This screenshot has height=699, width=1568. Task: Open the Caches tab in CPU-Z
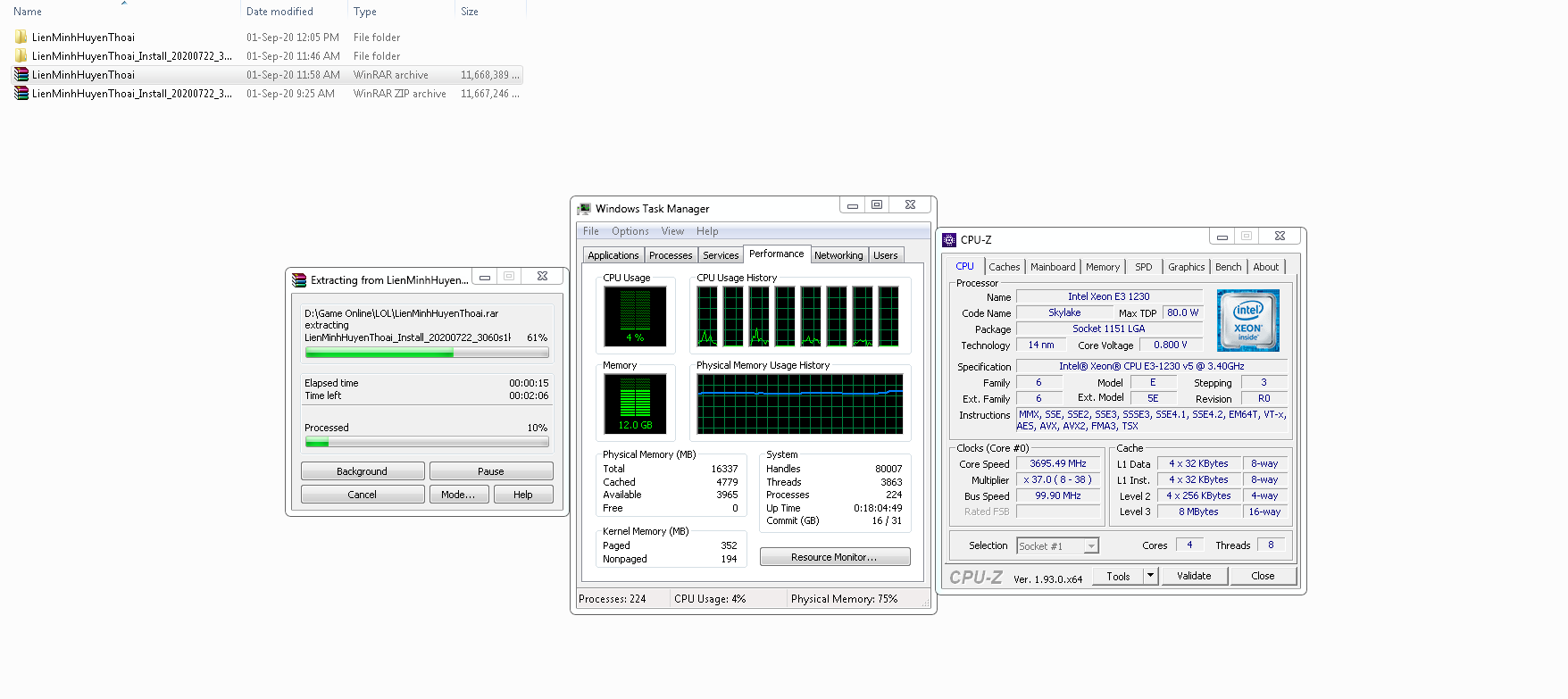1005,267
